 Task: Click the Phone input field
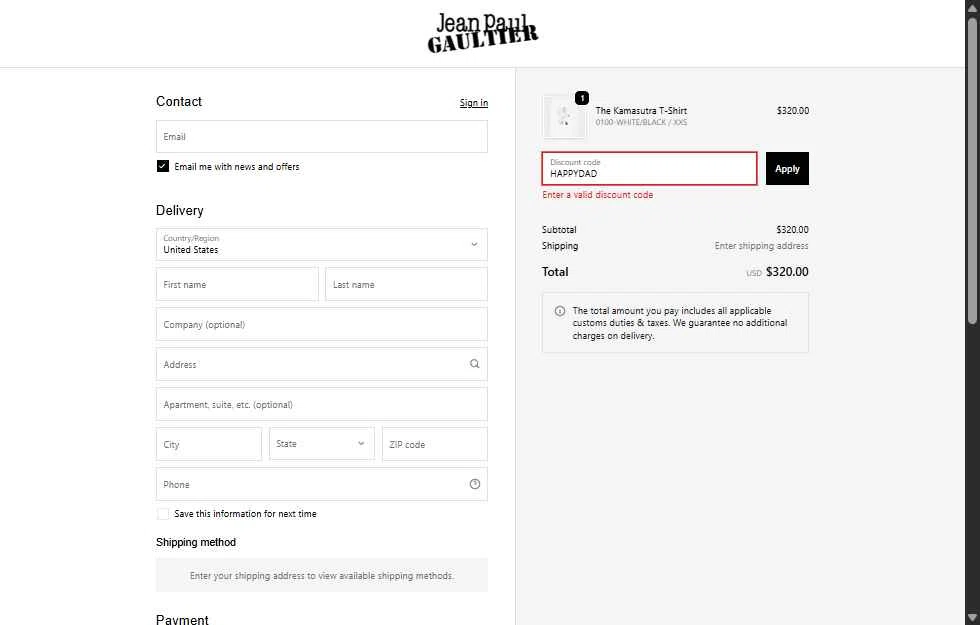point(321,484)
